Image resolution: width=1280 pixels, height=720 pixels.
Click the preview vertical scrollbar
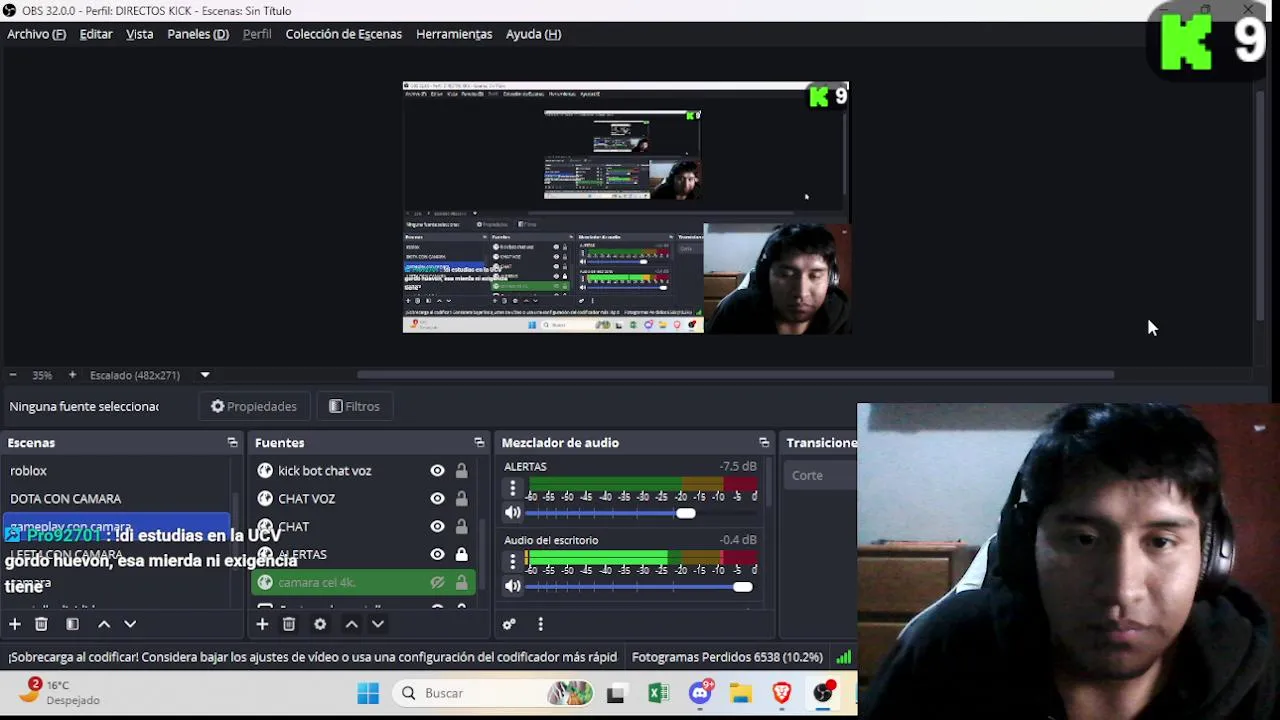(x=1260, y=205)
